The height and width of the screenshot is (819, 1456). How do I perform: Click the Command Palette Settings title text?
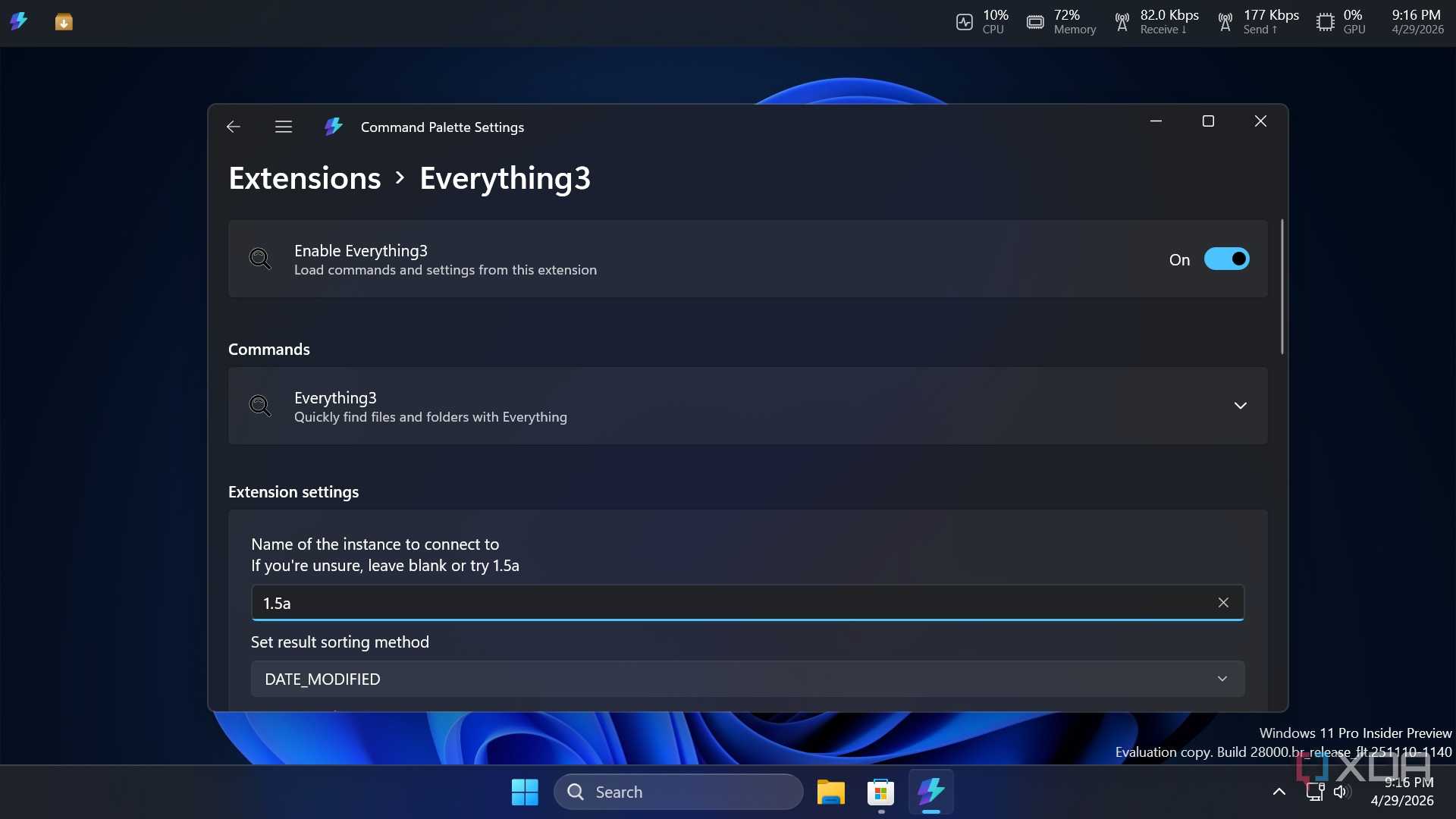click(x=442, y=127)
